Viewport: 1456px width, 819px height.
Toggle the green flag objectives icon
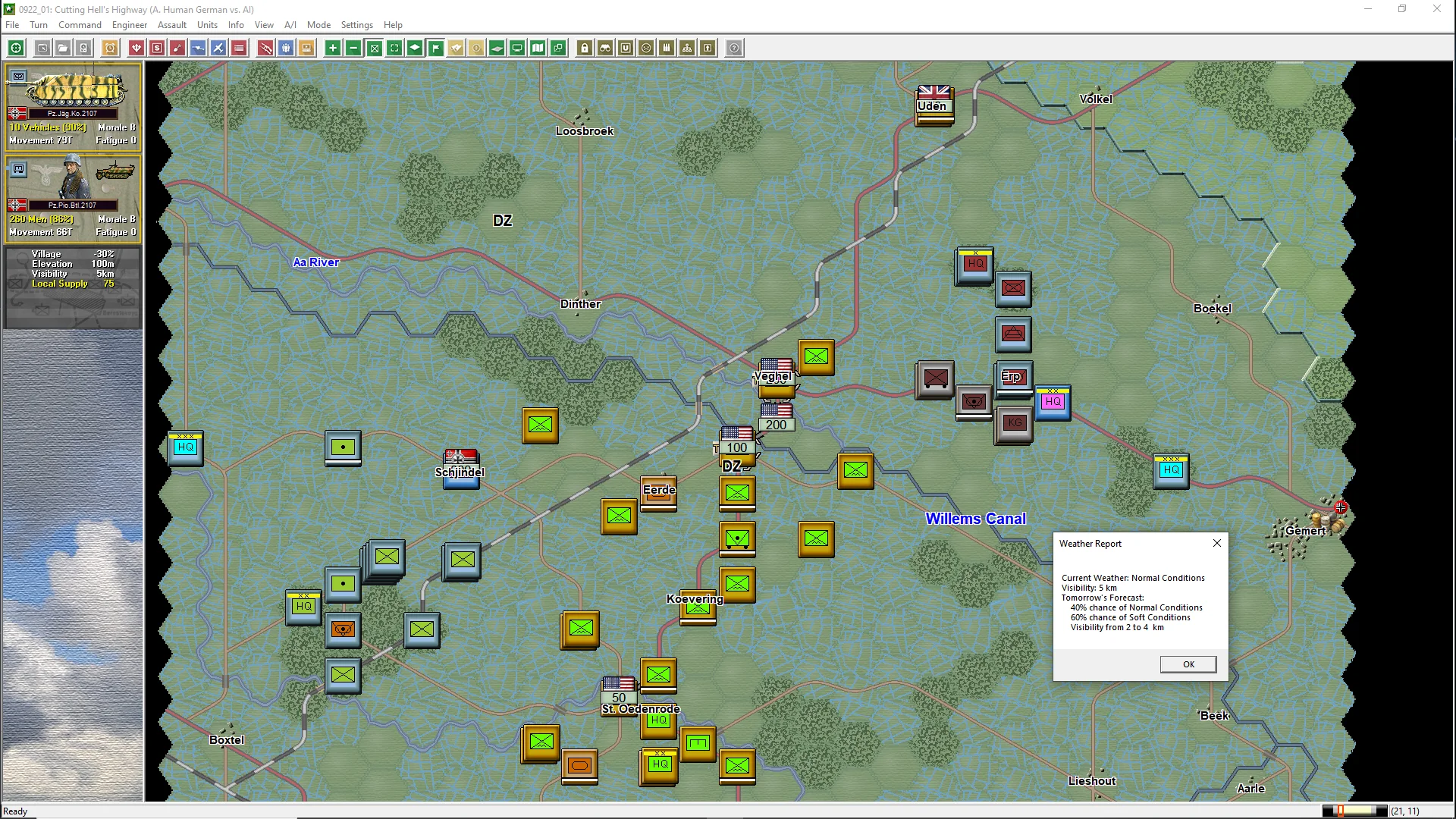[435, 49]
